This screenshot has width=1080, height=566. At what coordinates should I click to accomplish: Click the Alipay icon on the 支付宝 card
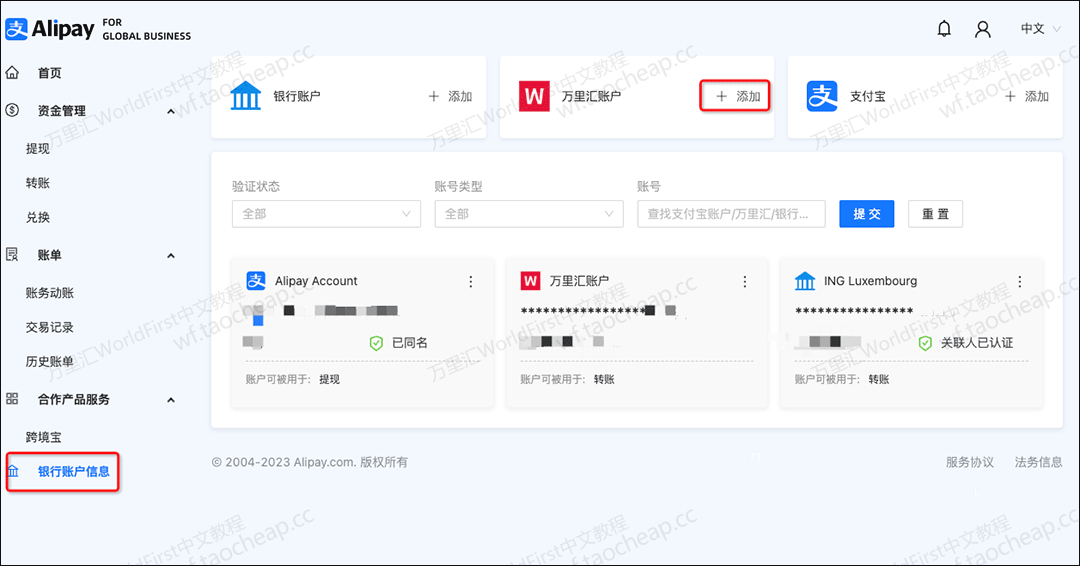point(822,96)
